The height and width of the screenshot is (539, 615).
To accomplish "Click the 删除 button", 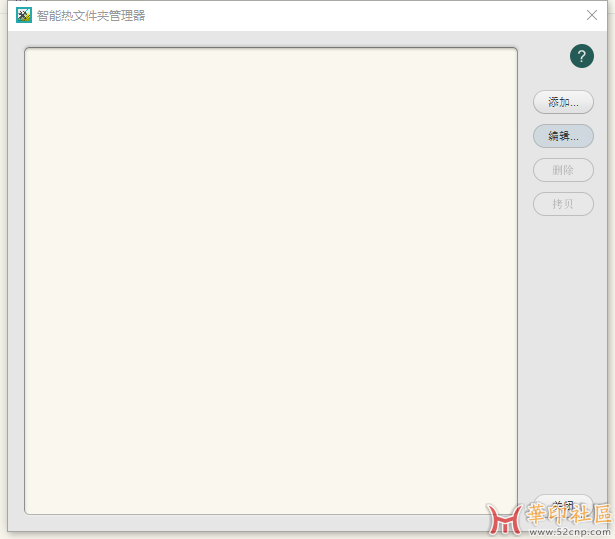I will point(563,170).
